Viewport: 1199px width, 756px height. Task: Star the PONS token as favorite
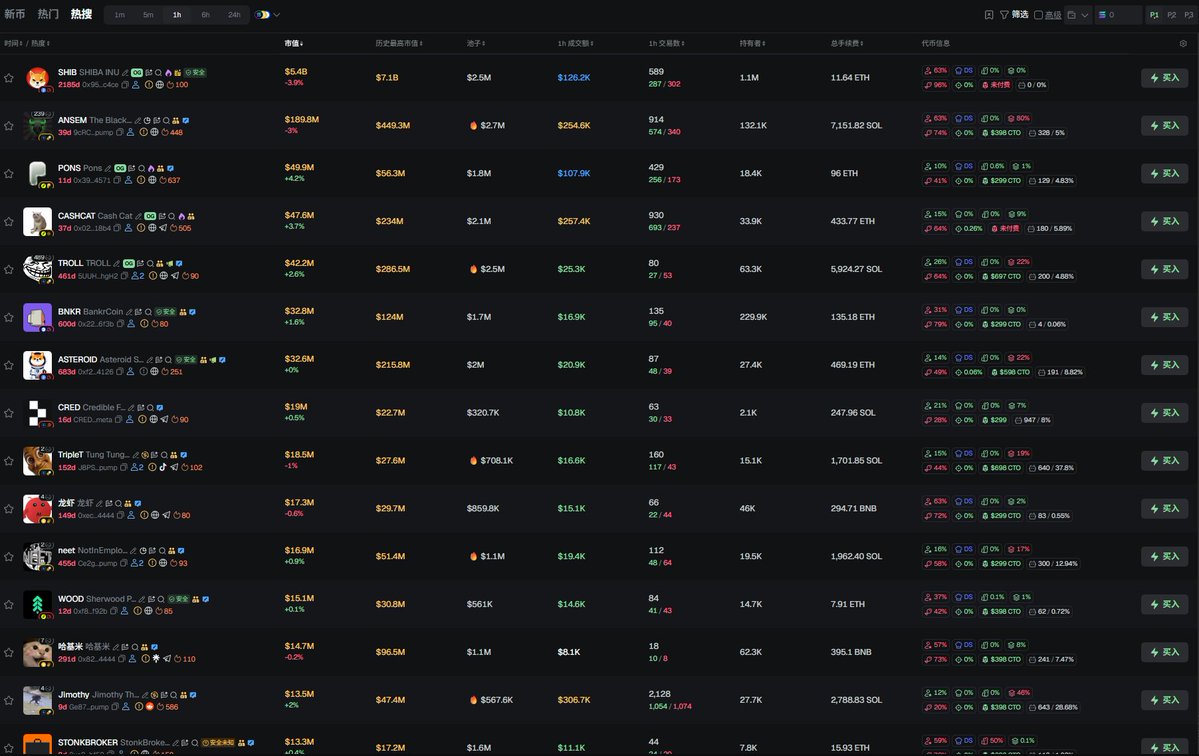(8, 174)
